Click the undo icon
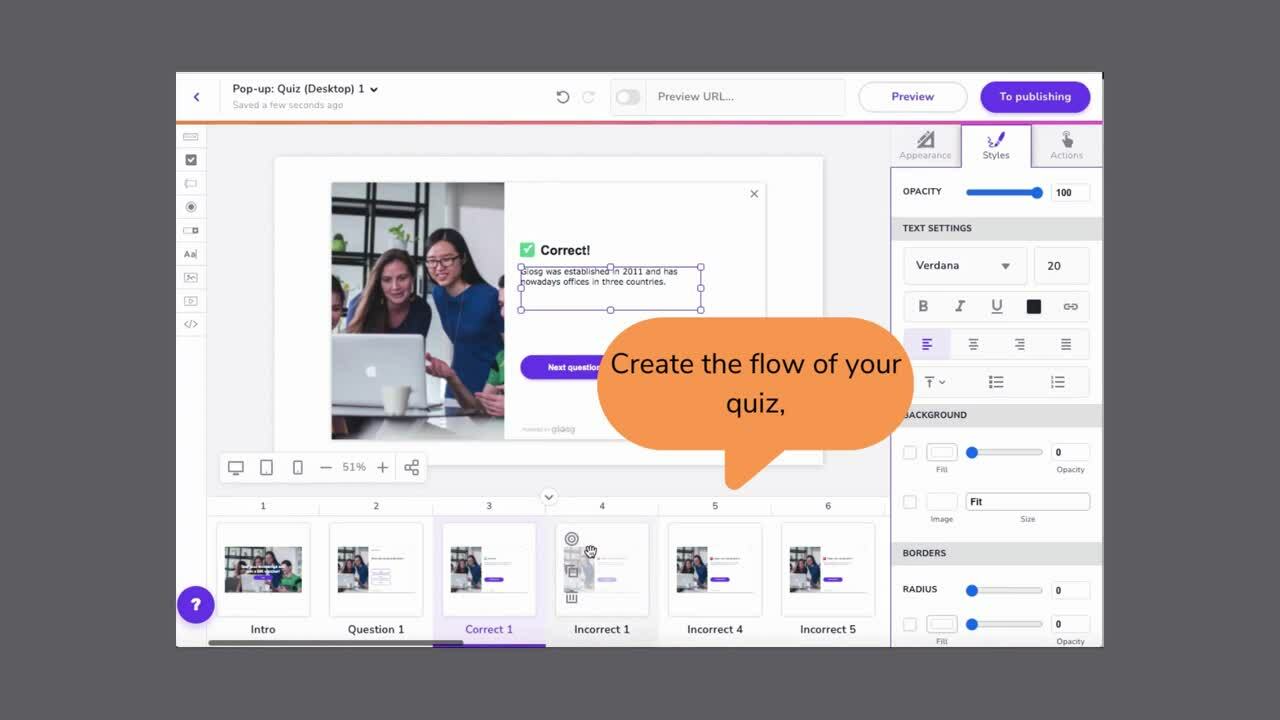1280x720 pixels. (x=563, y=97)
